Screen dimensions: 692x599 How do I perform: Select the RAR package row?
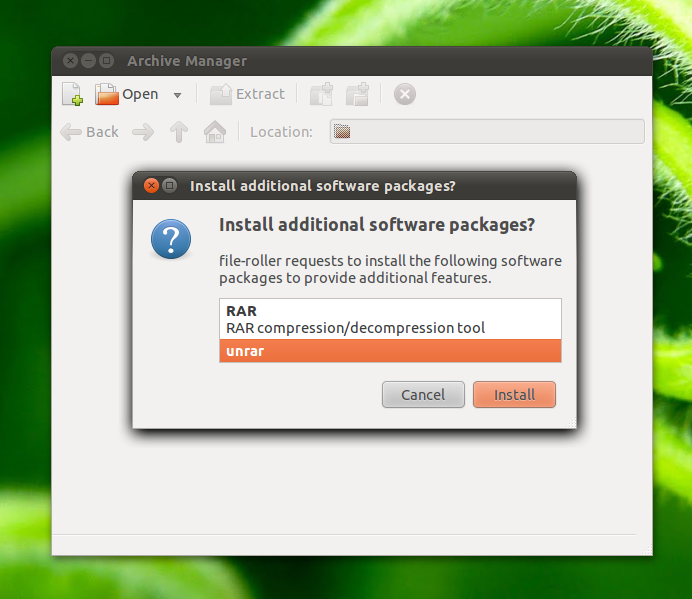pyautogui.click(x=390, y=319)
